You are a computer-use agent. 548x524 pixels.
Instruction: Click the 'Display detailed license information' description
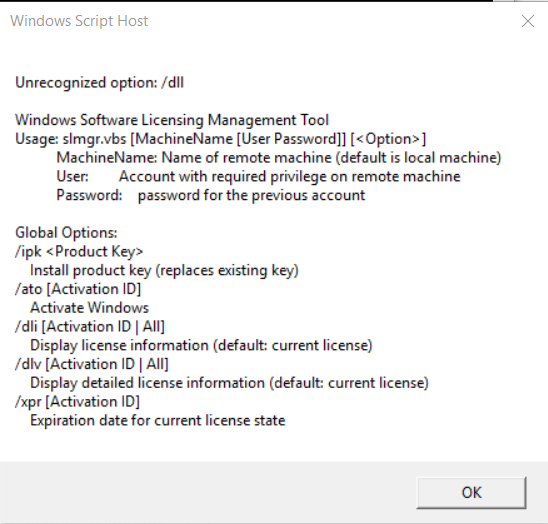229,383
